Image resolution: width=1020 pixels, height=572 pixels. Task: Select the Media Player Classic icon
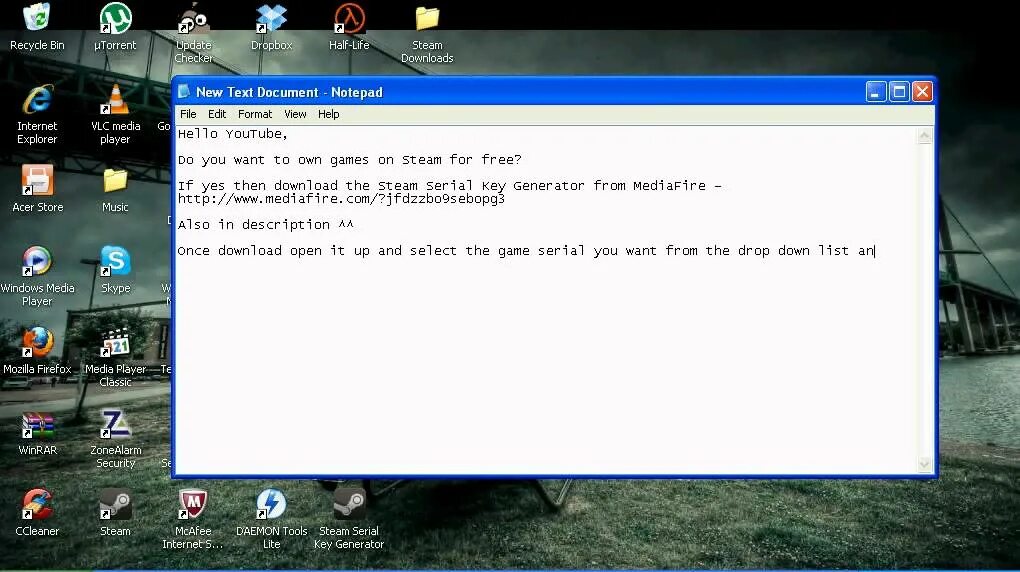(115, 357)
